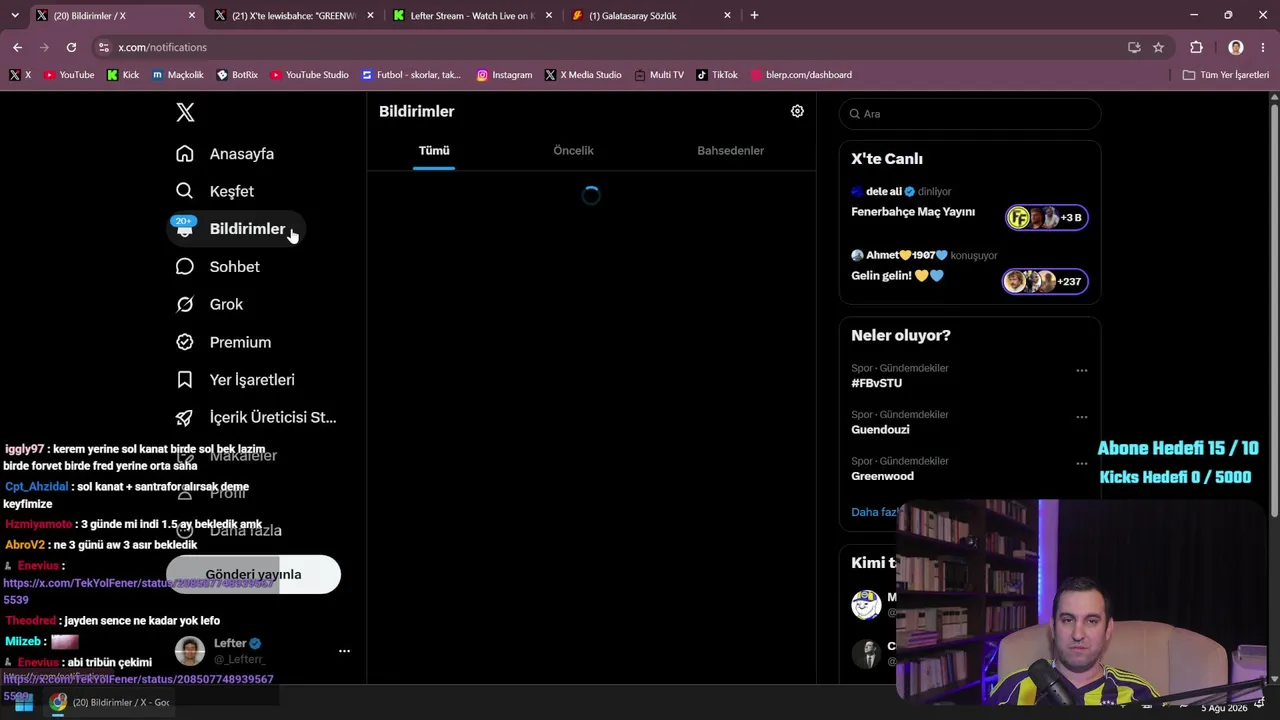View site information for x.com
Image resolution: width=1280 pixels, height=720 pixels.
(x=103, y=47)
